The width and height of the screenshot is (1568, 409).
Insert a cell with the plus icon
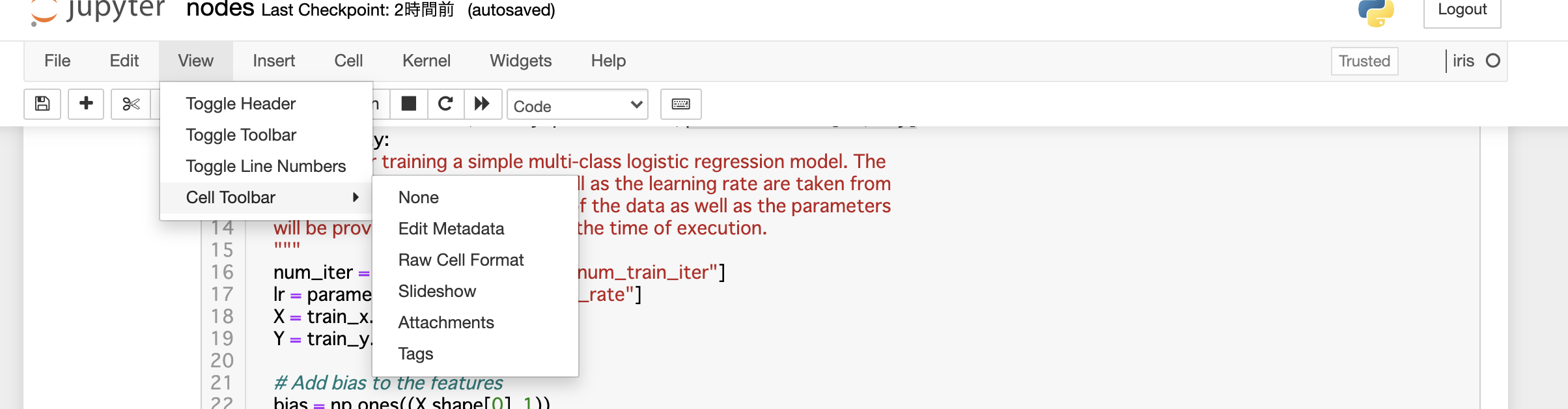point(86,104)
